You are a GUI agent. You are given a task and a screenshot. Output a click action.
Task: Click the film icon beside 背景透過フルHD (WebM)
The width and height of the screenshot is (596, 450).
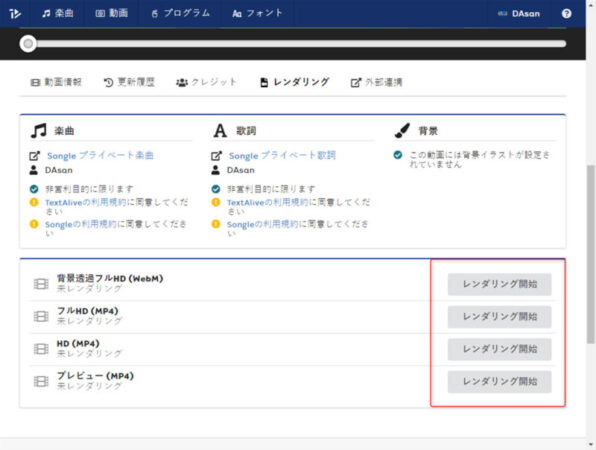pos(41,284)
